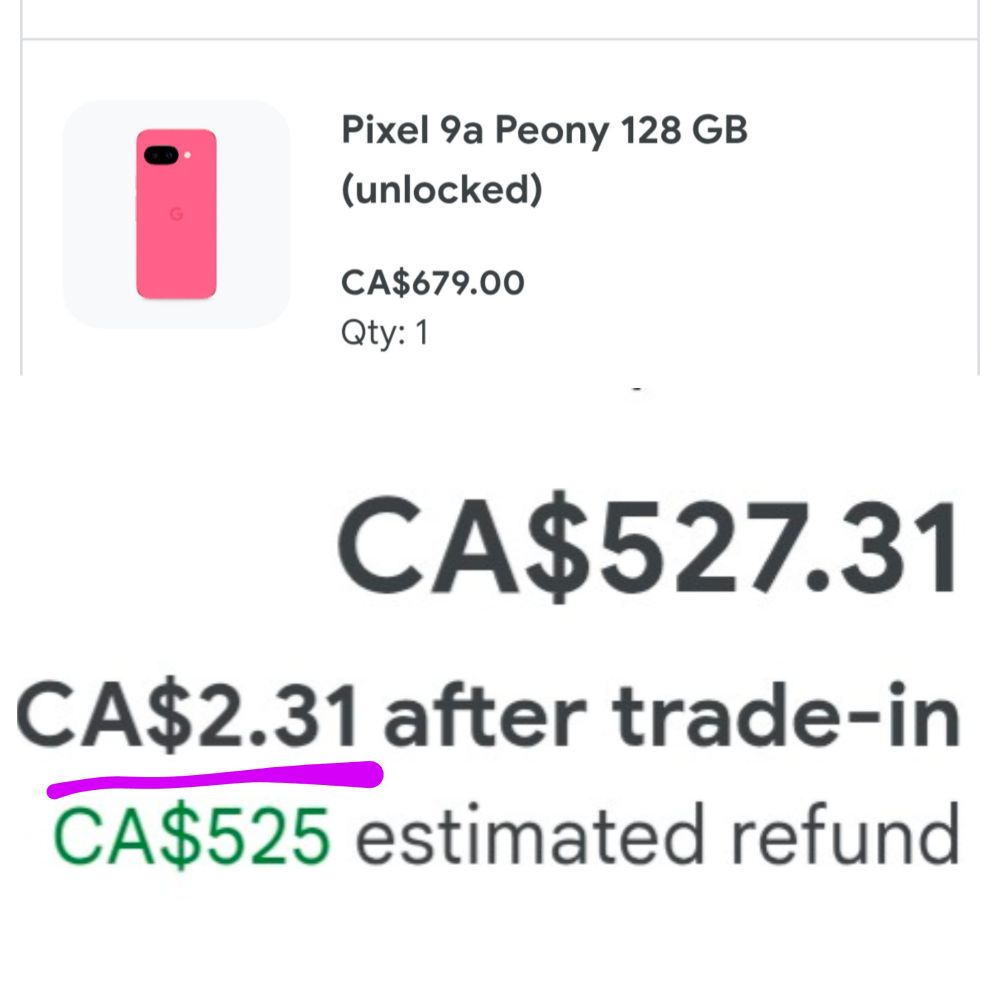Image resolution: width=1000 pixels, height=1000 pixels.
Task: Click the "Pixel 9a" name in the title
Action: point(412,129)
